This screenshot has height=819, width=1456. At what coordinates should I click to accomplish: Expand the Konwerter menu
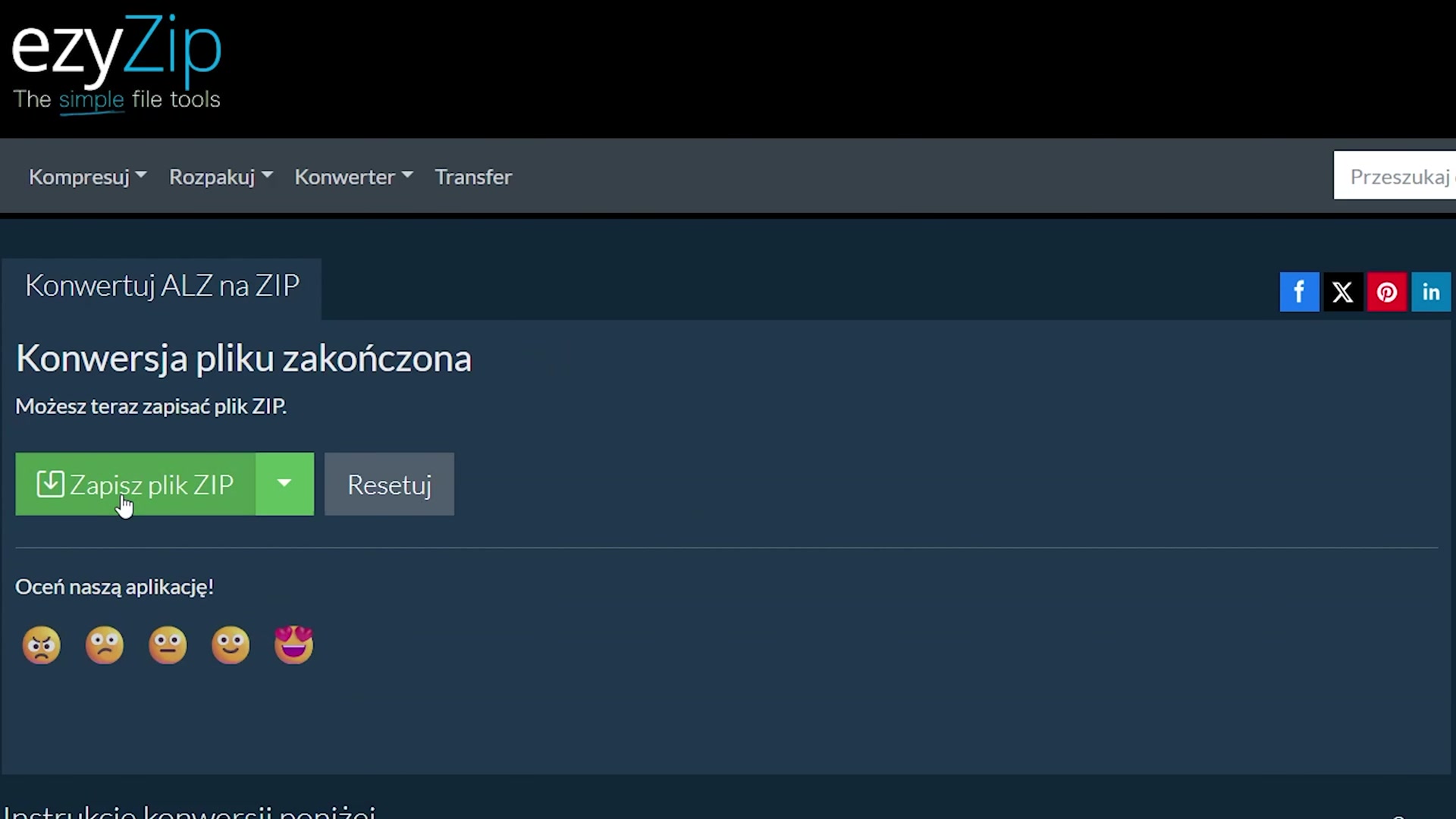tap(353, 177)
